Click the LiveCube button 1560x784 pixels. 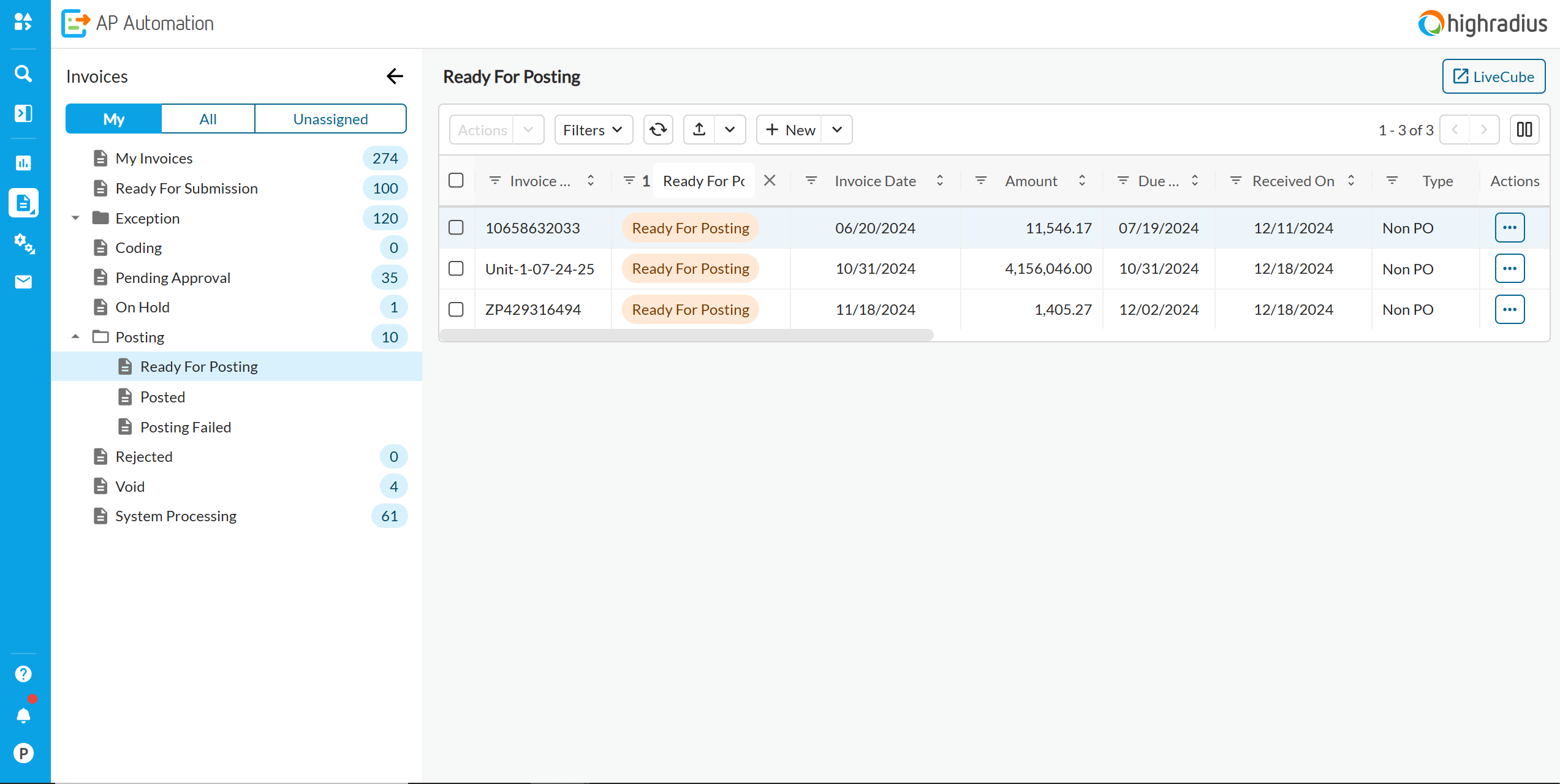(x=1494, y=77)
